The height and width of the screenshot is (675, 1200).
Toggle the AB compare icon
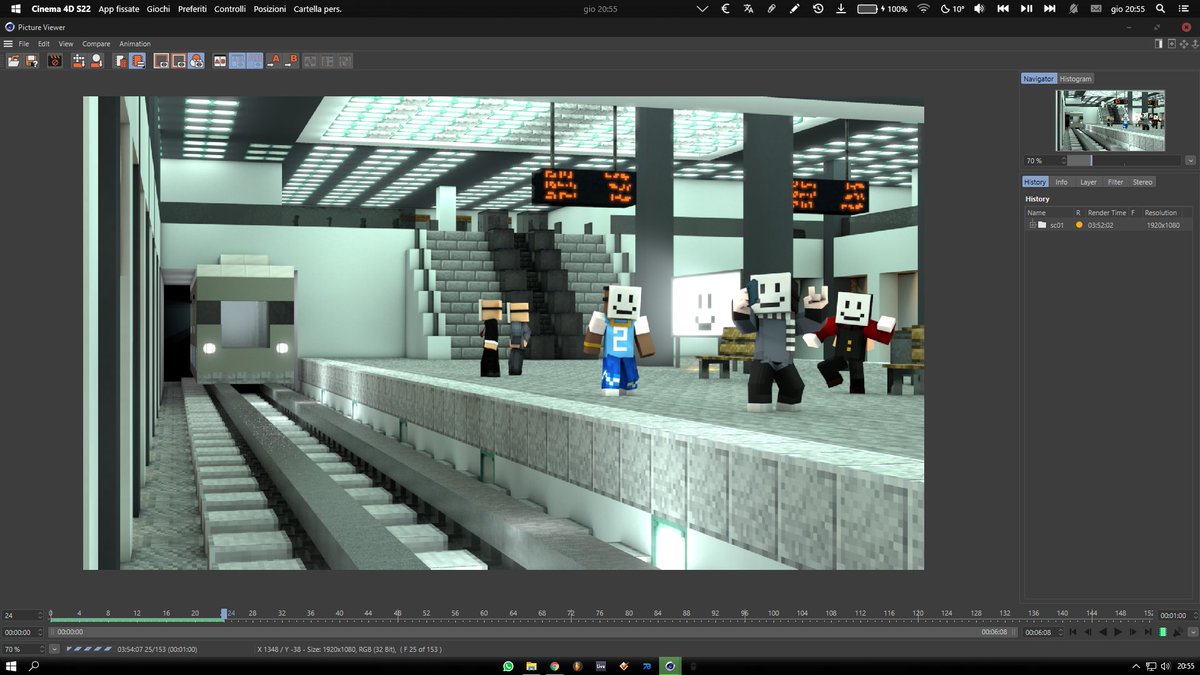(221, 60)
